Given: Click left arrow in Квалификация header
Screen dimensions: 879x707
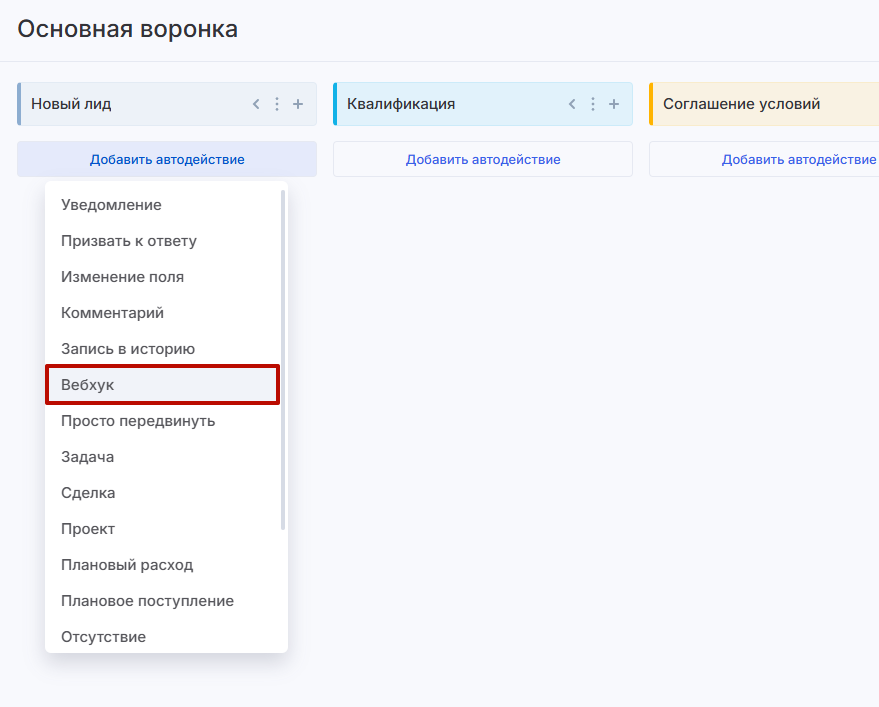Looking at the screenshot, I should click(x=572, y=104).
